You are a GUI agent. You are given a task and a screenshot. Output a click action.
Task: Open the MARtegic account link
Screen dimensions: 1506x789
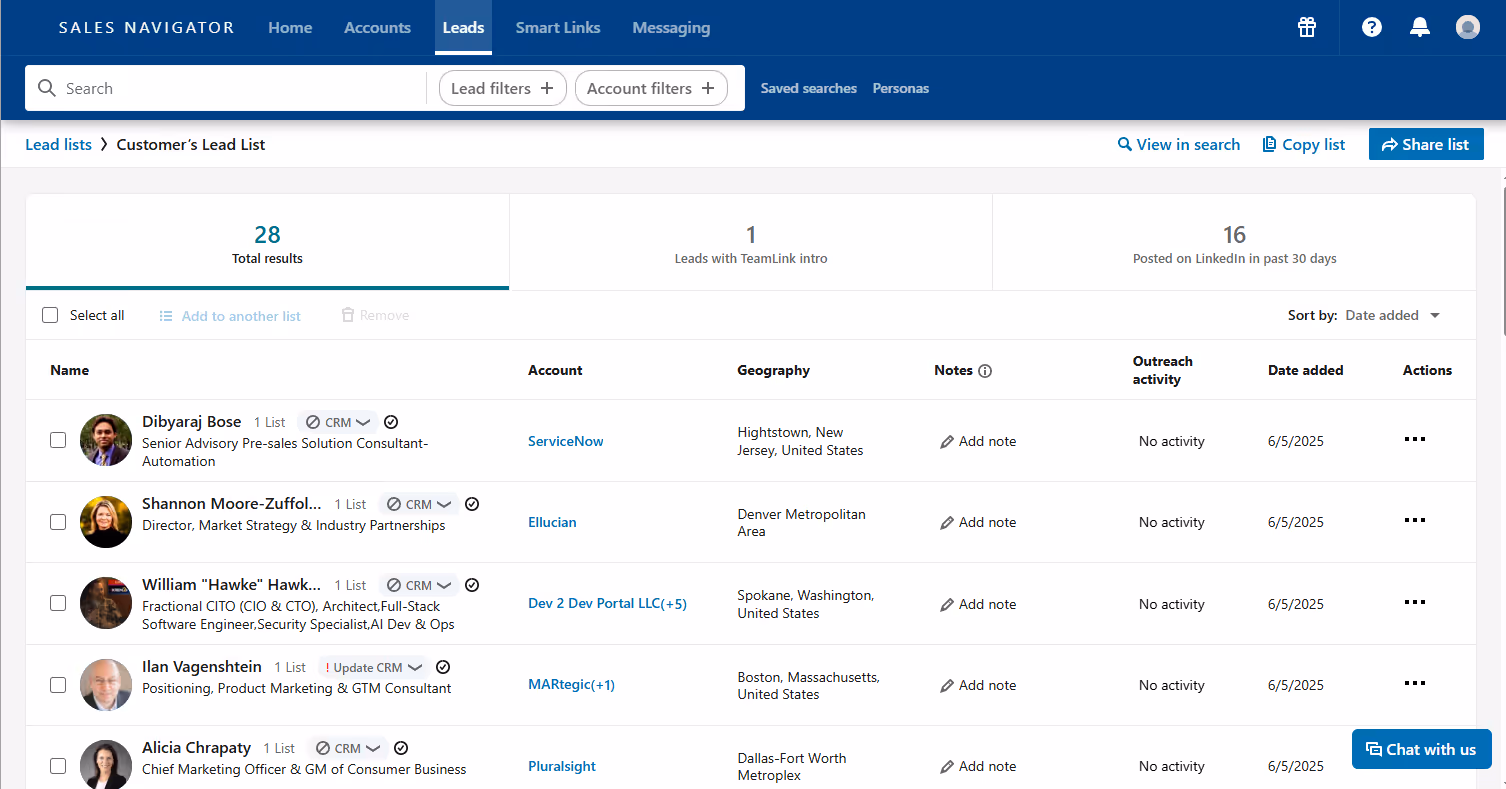(571, 685)
